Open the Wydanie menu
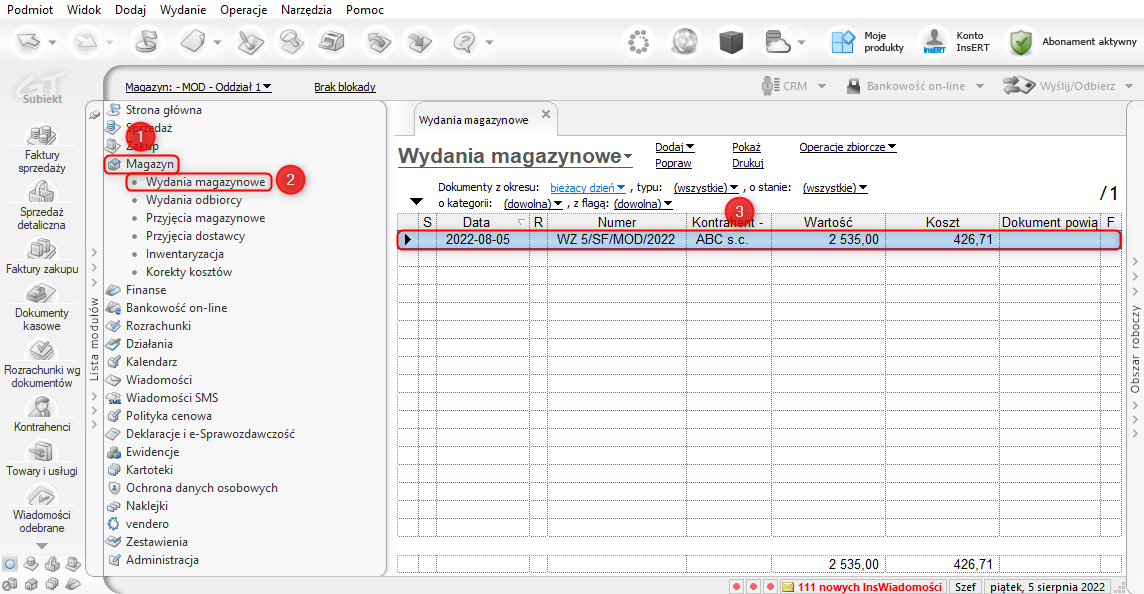 (x=183, y=9)
